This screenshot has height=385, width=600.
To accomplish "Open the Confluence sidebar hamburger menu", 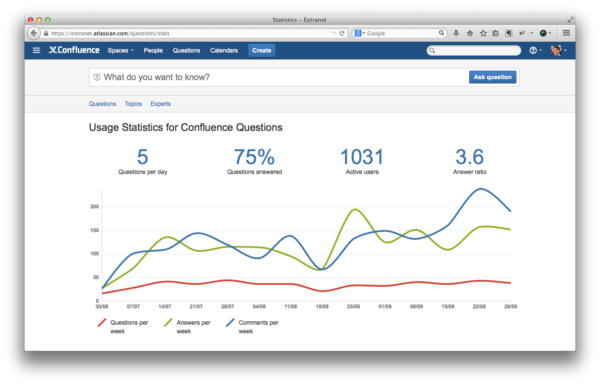I will coord(36,50).
